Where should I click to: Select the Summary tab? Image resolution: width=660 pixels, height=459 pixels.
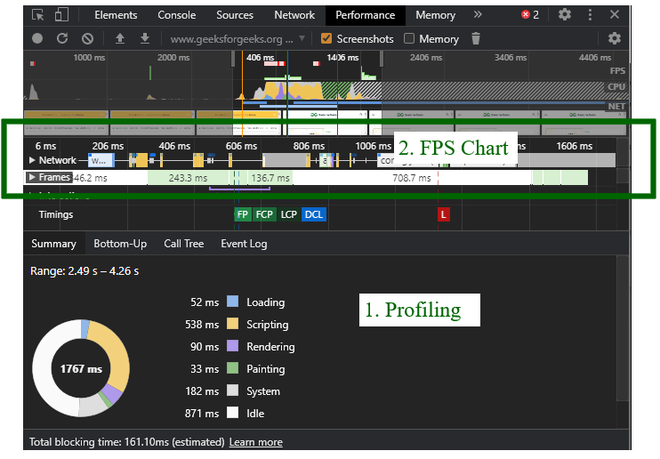[x=54, y=244]
